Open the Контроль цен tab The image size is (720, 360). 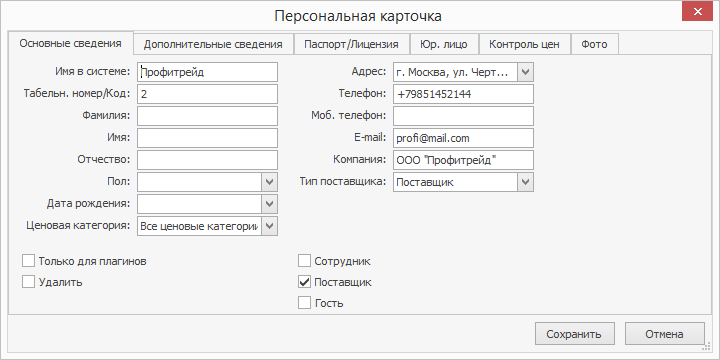[x=524, y=45]
